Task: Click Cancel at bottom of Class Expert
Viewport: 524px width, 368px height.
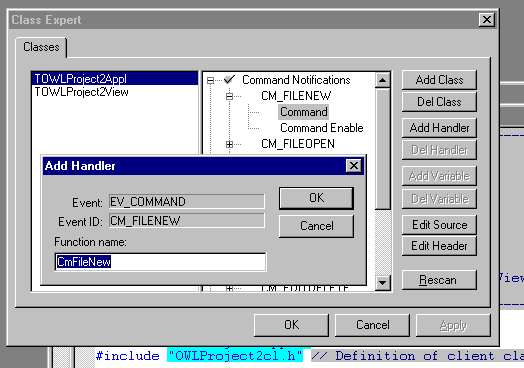Action: click(x=372, y=325)
